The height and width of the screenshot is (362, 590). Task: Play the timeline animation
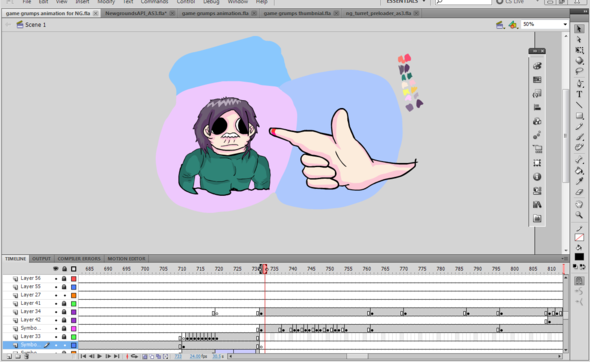coord(100,356)
